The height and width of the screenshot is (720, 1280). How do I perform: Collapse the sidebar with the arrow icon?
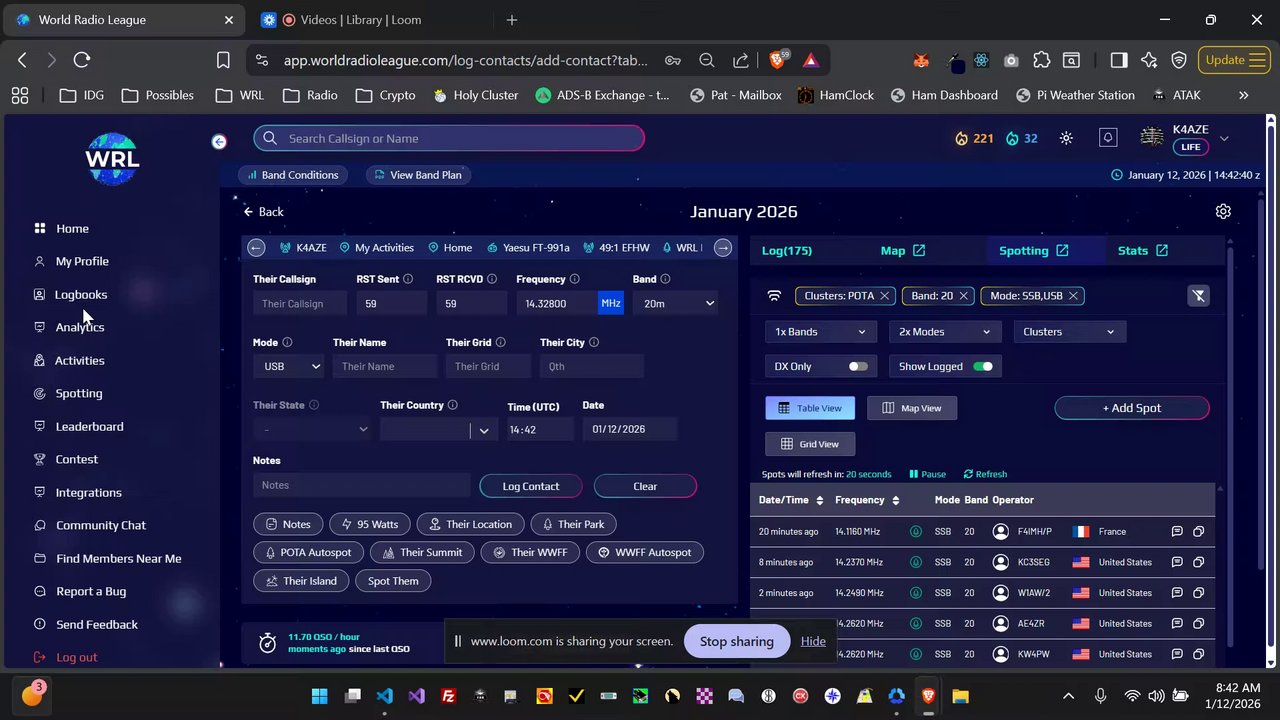point(219,141)
